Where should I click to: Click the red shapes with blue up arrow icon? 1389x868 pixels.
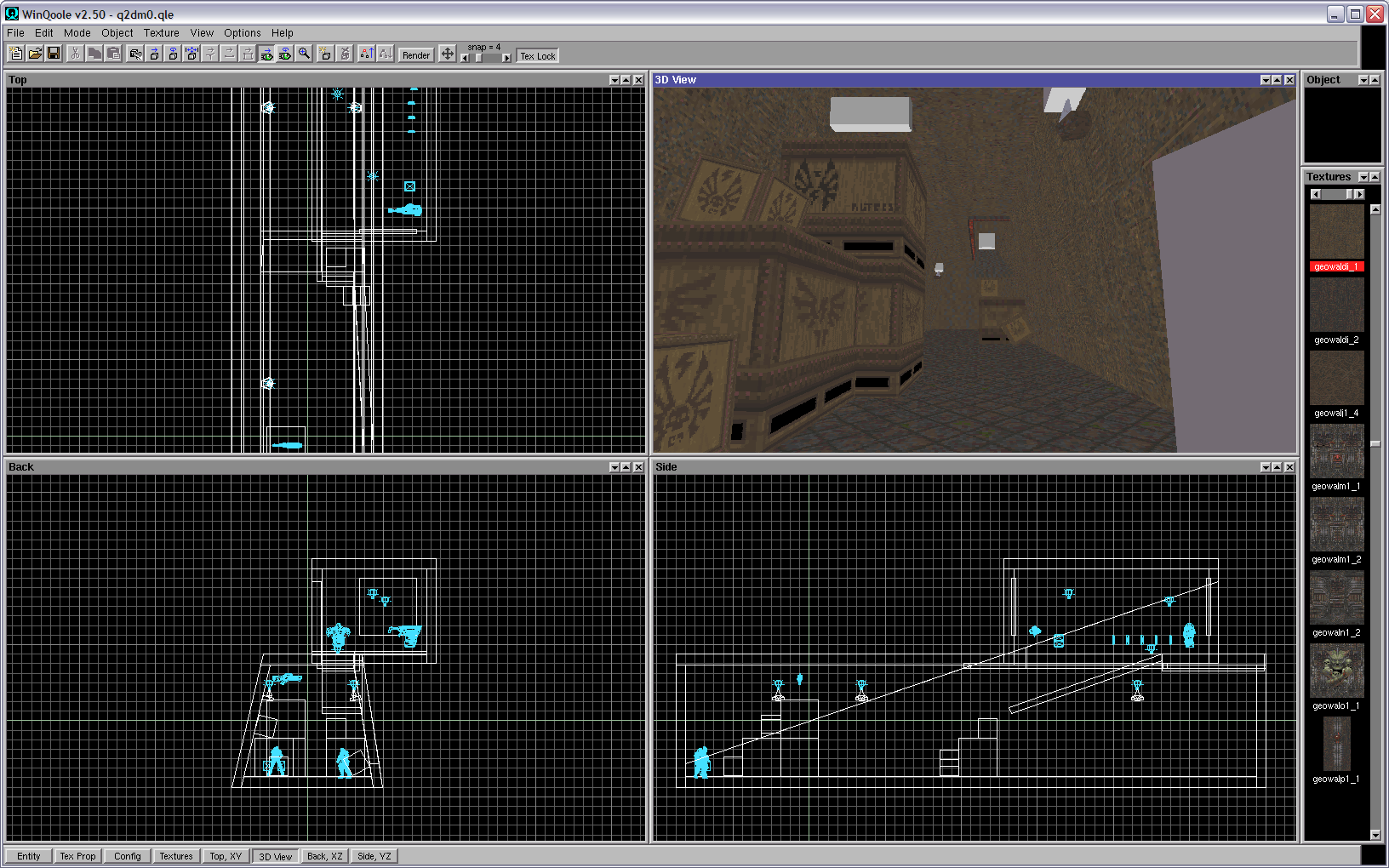(366, 54)
